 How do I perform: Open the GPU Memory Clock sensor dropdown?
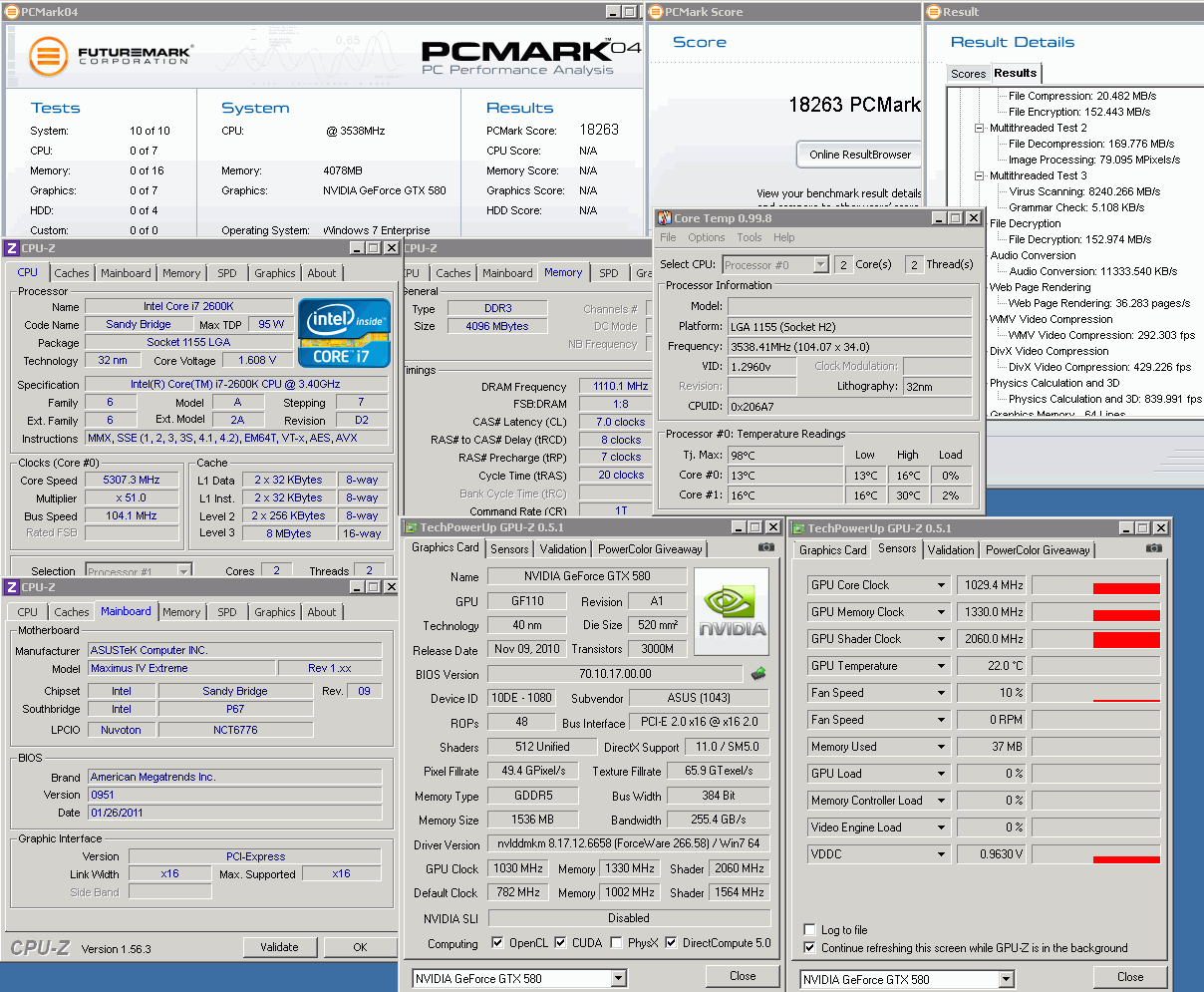(940, 612)
